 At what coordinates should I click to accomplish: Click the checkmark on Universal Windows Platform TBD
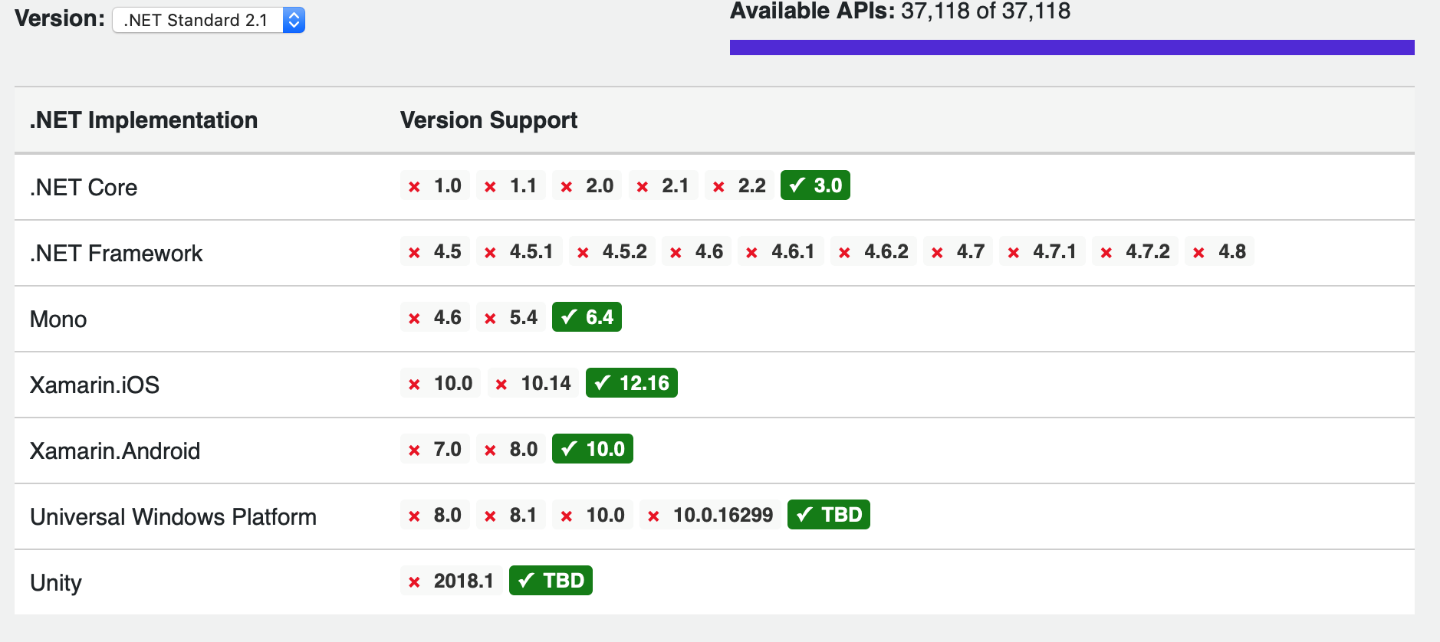[x=804, y=516]
